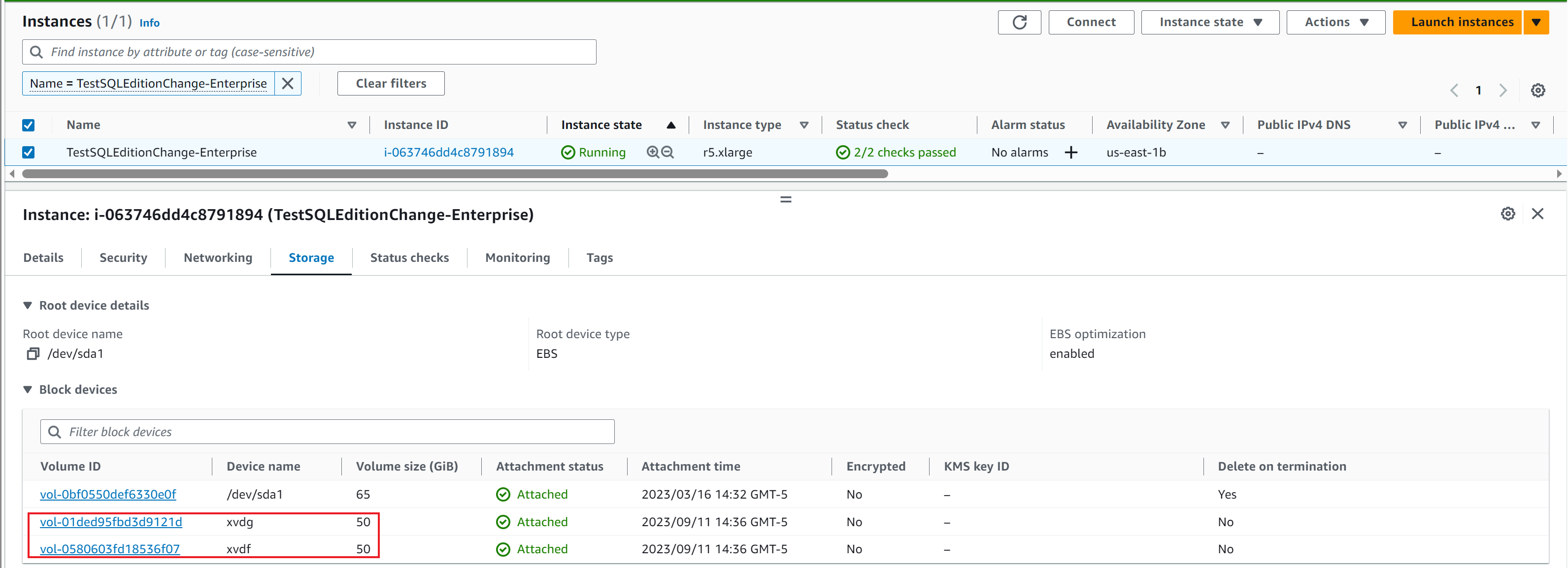The image size is (1568, 568).
Task: Open table preferences gear above instance list
Action: click(1538, 90)
